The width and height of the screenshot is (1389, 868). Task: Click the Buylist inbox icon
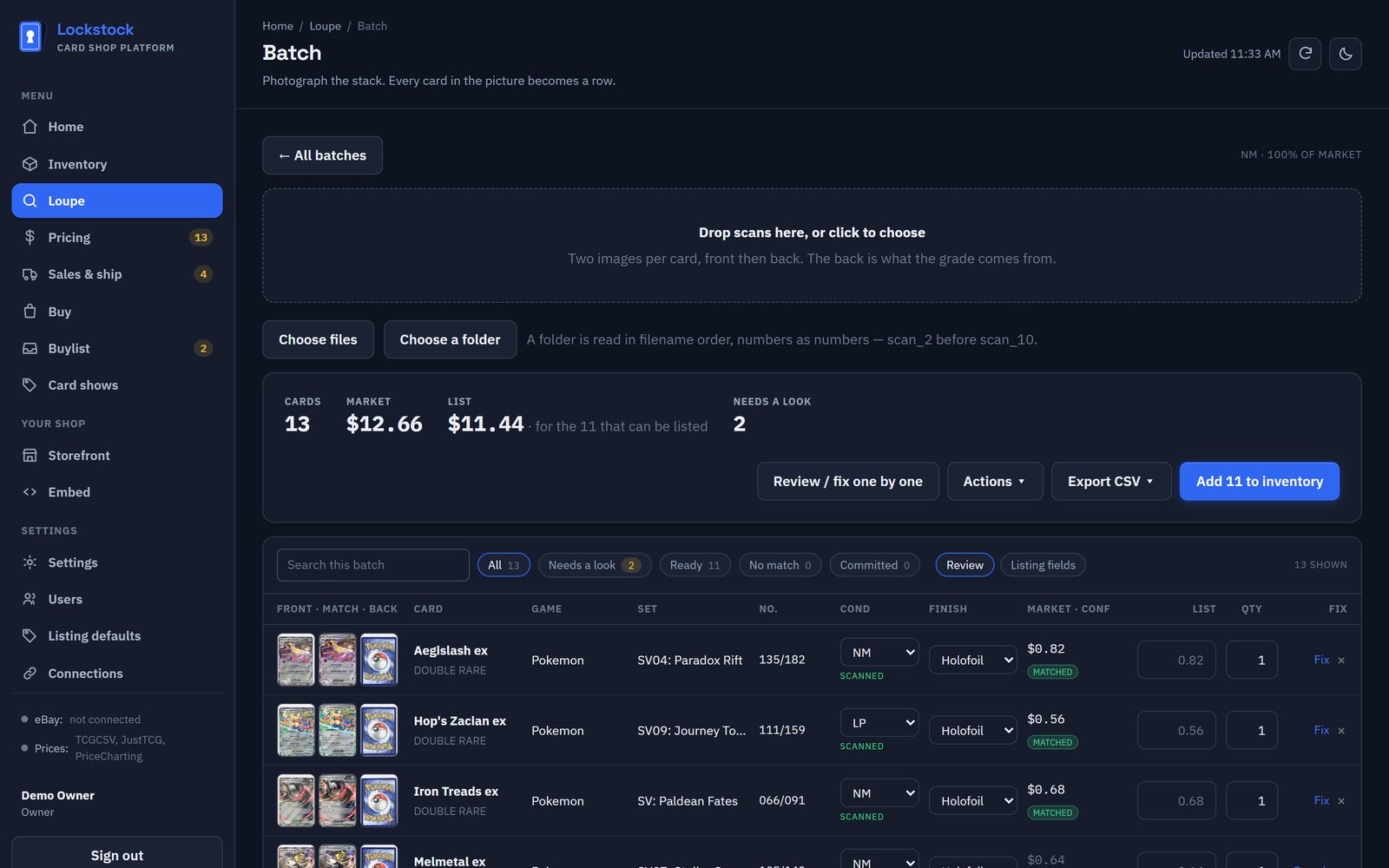pyautogui.click(x=30, y=348)
